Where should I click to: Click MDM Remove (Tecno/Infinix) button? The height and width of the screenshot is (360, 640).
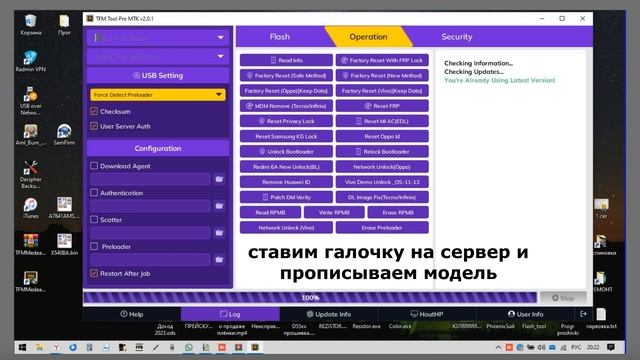tap(286, 106)
